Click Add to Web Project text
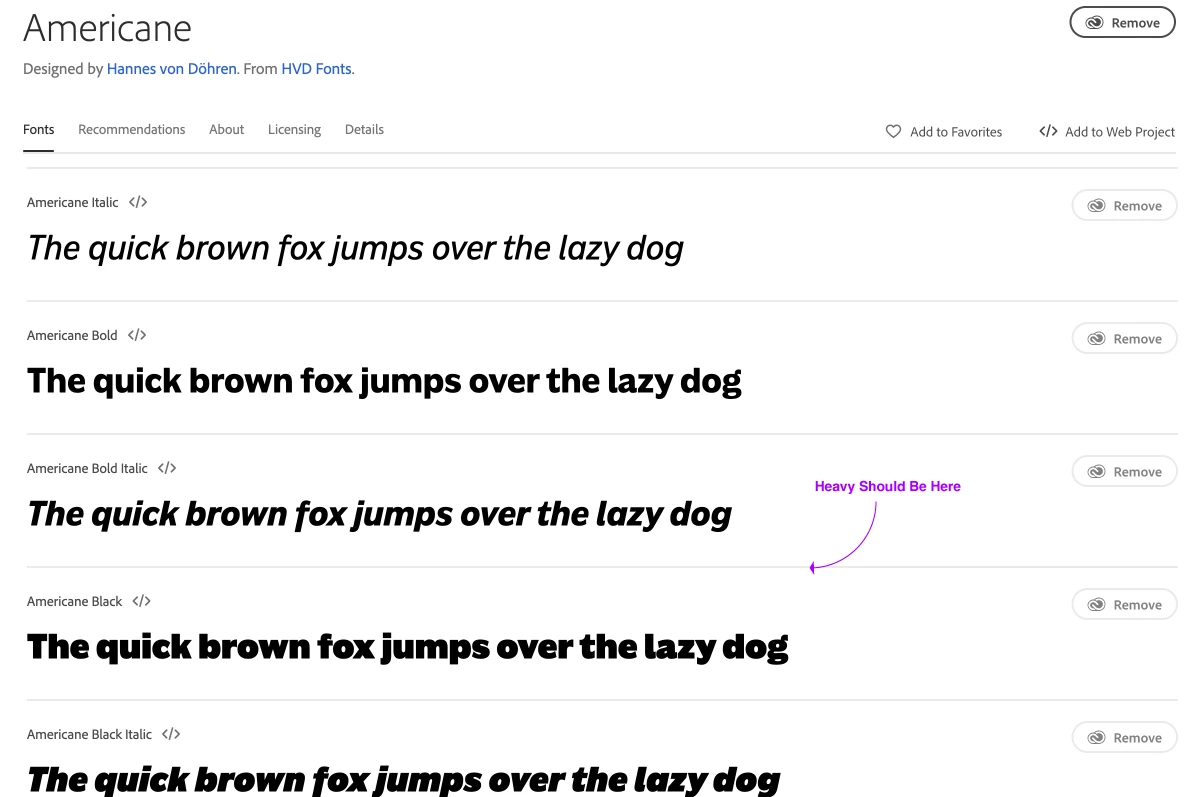 click(1119, 132)
